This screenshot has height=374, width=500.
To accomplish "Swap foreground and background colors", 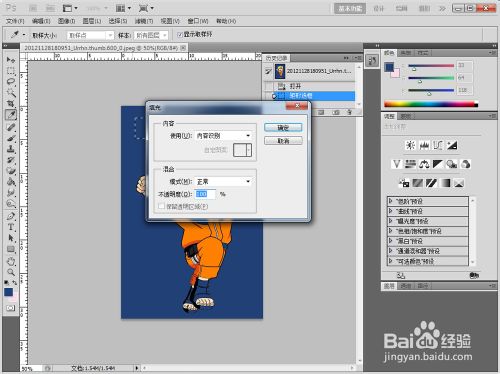I will (x=15, y=282).
